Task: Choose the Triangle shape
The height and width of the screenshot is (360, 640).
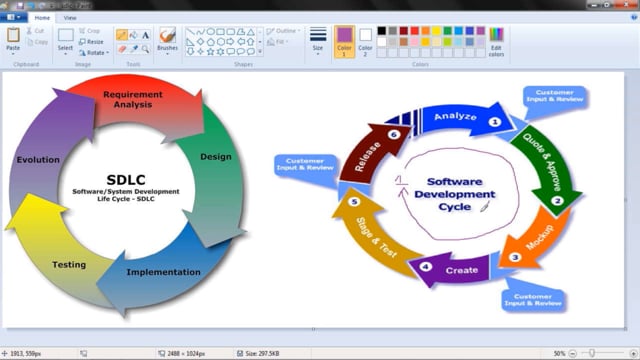Action: [251, 32]
